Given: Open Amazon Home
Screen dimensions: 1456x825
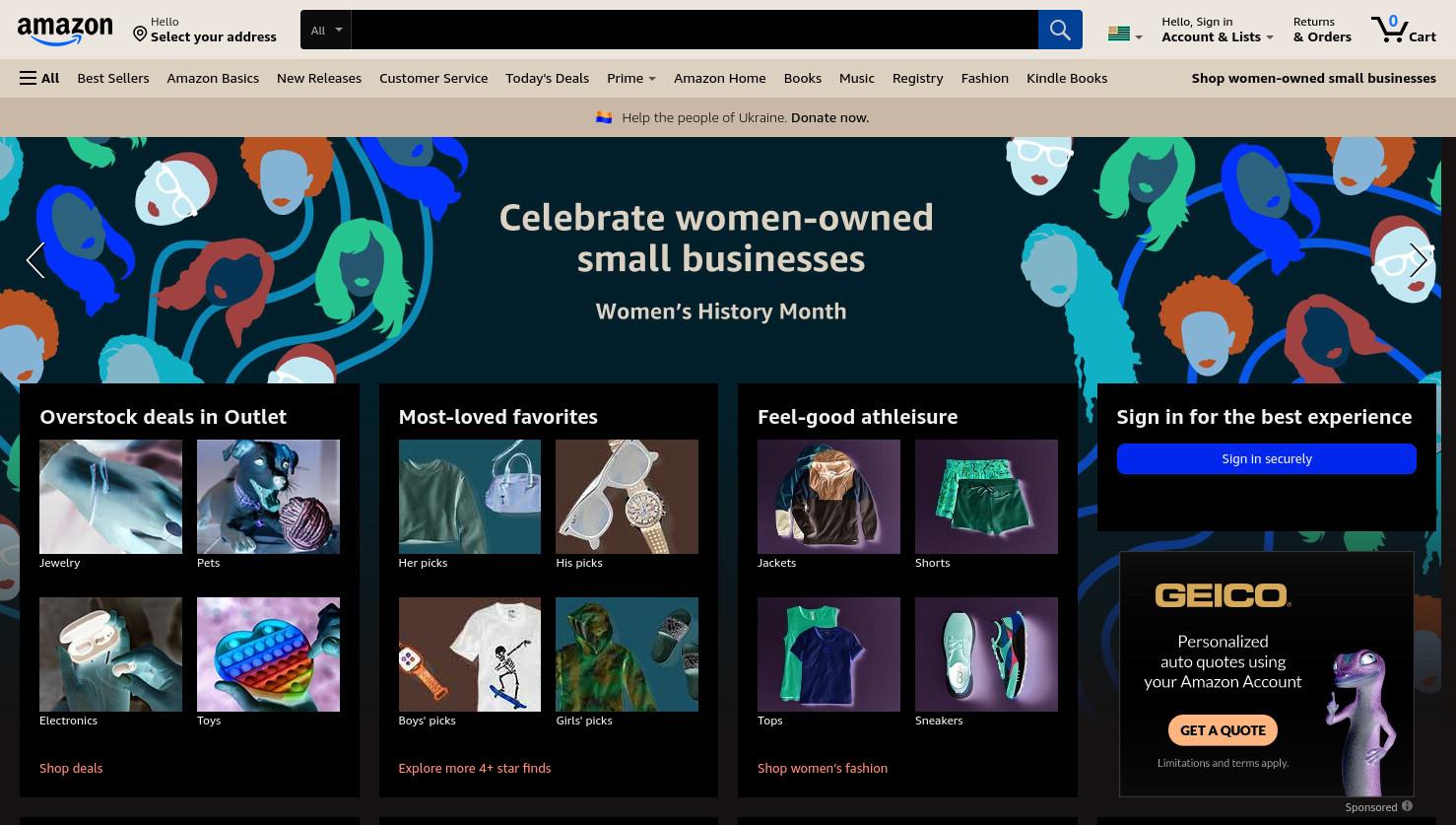Looking at the screenshot, I should [719, 78].
